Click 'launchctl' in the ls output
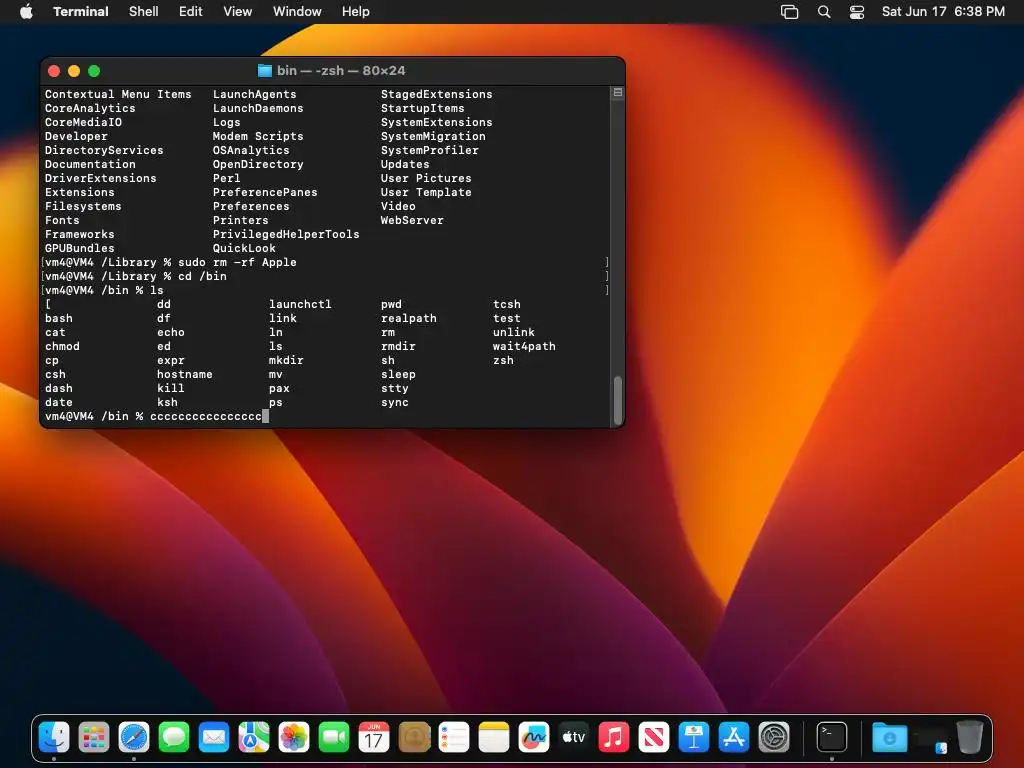The image size is (1024, 768). tap(300, 304)
